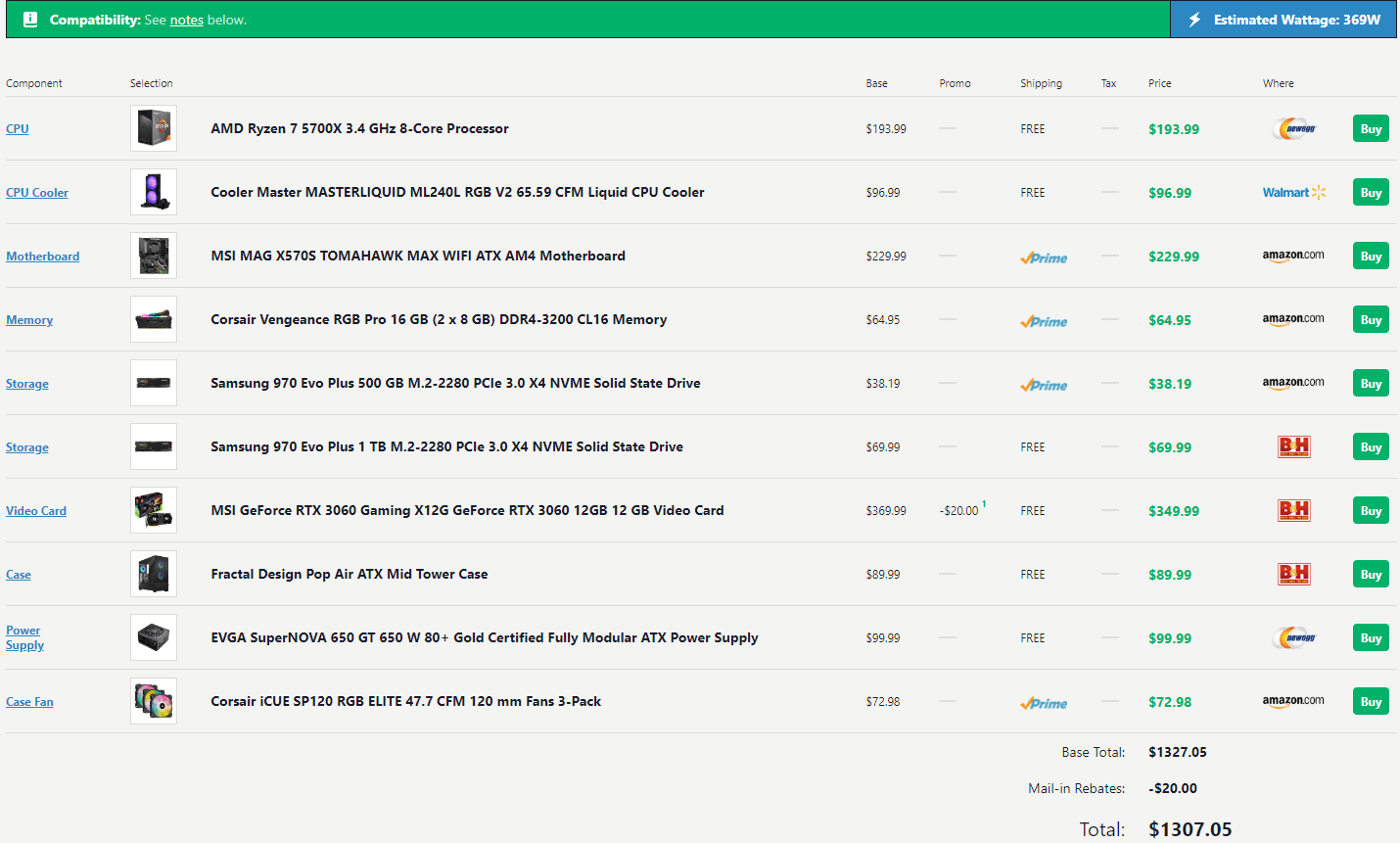Screen dimensions: 1400x843
Task: Click Prime shipping icon for Memory
Action: click(x=1044, y=321)
